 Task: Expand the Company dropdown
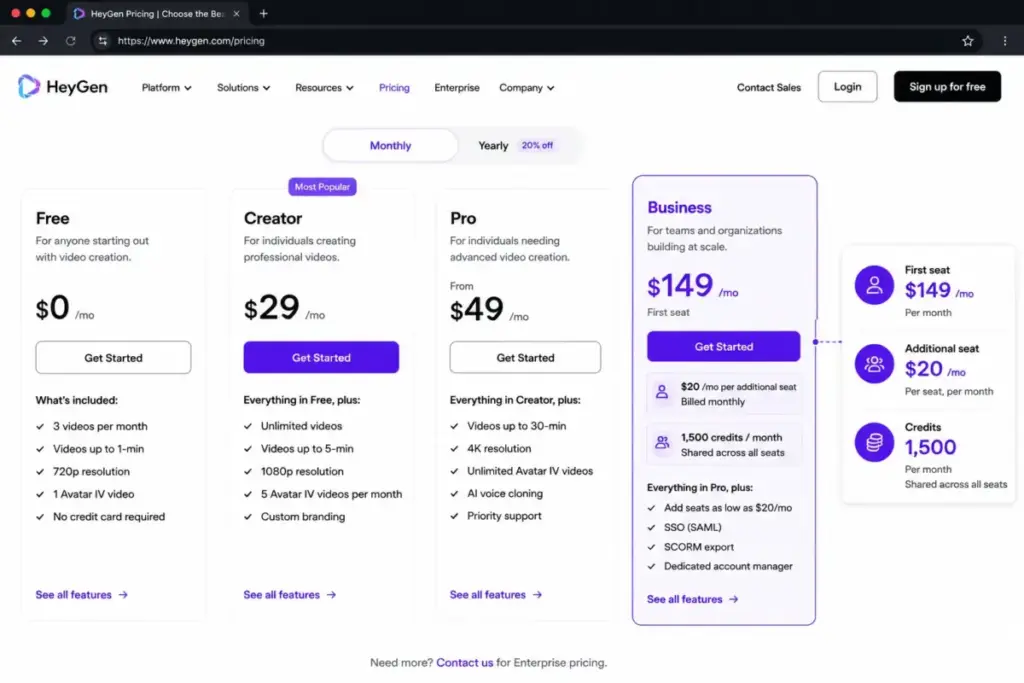coord(526,87)
